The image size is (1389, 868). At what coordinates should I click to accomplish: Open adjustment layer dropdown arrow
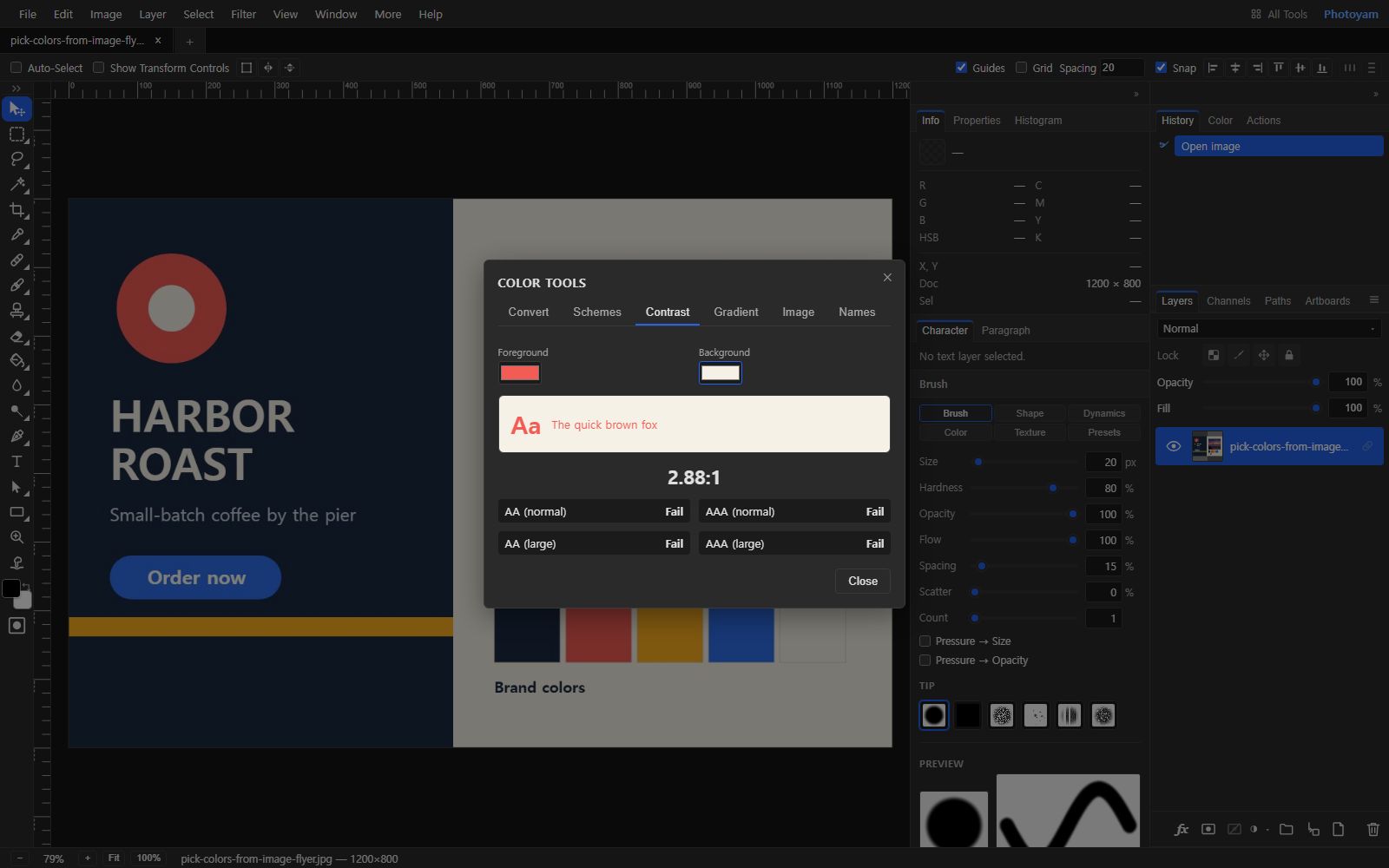(1267, 830)
